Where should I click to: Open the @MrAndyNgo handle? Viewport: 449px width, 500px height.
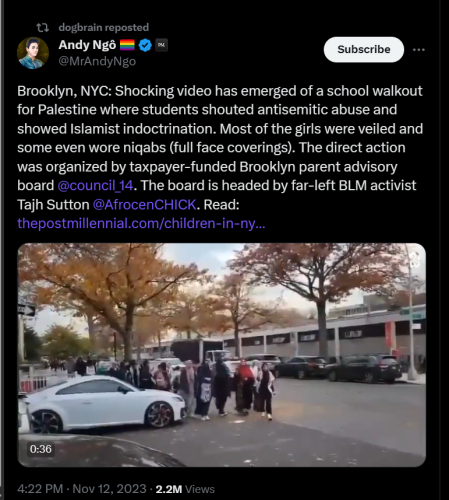point(97,62)
